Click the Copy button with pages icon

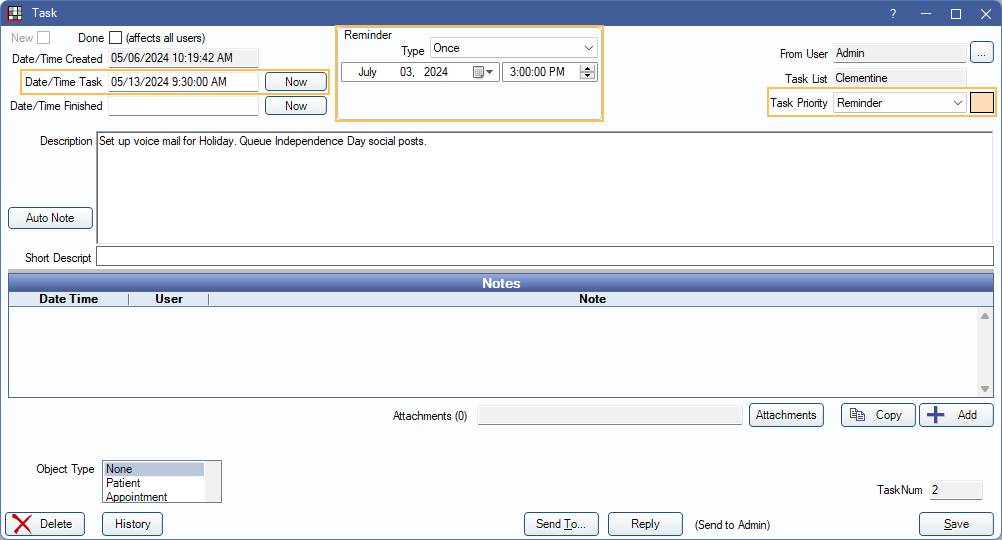877,415
